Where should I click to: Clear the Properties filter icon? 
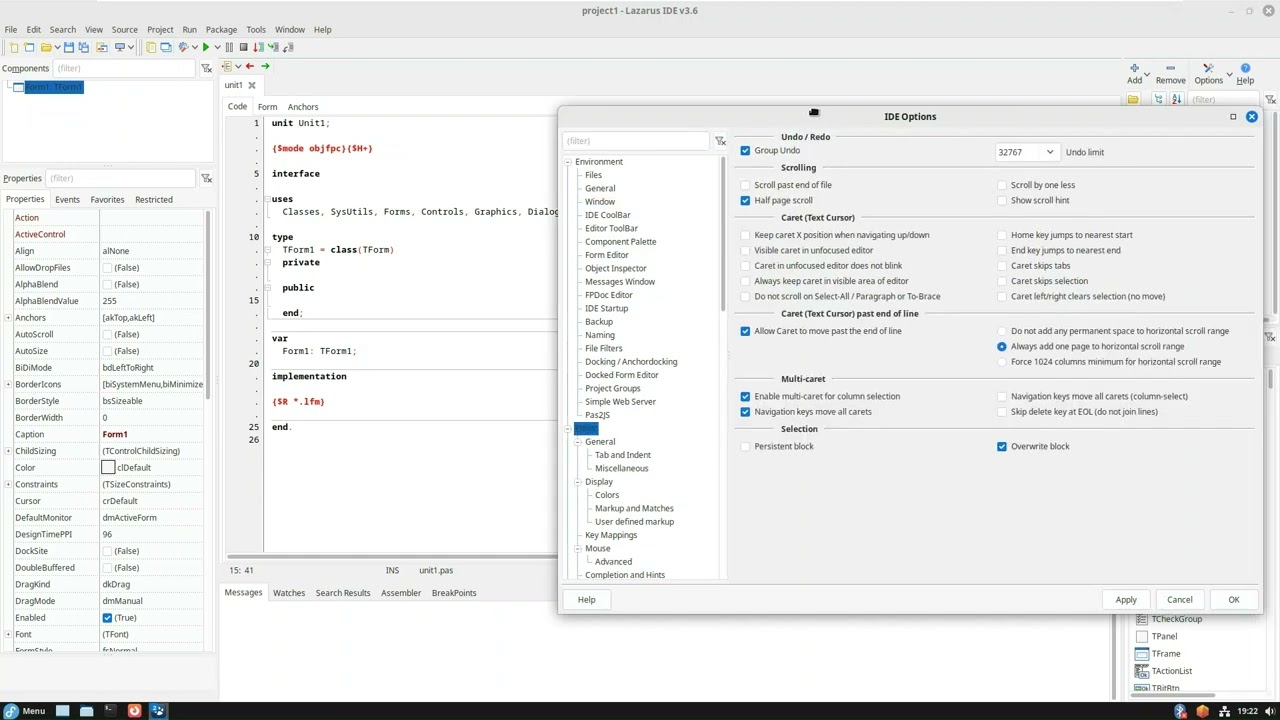click(x=206, y=178)
